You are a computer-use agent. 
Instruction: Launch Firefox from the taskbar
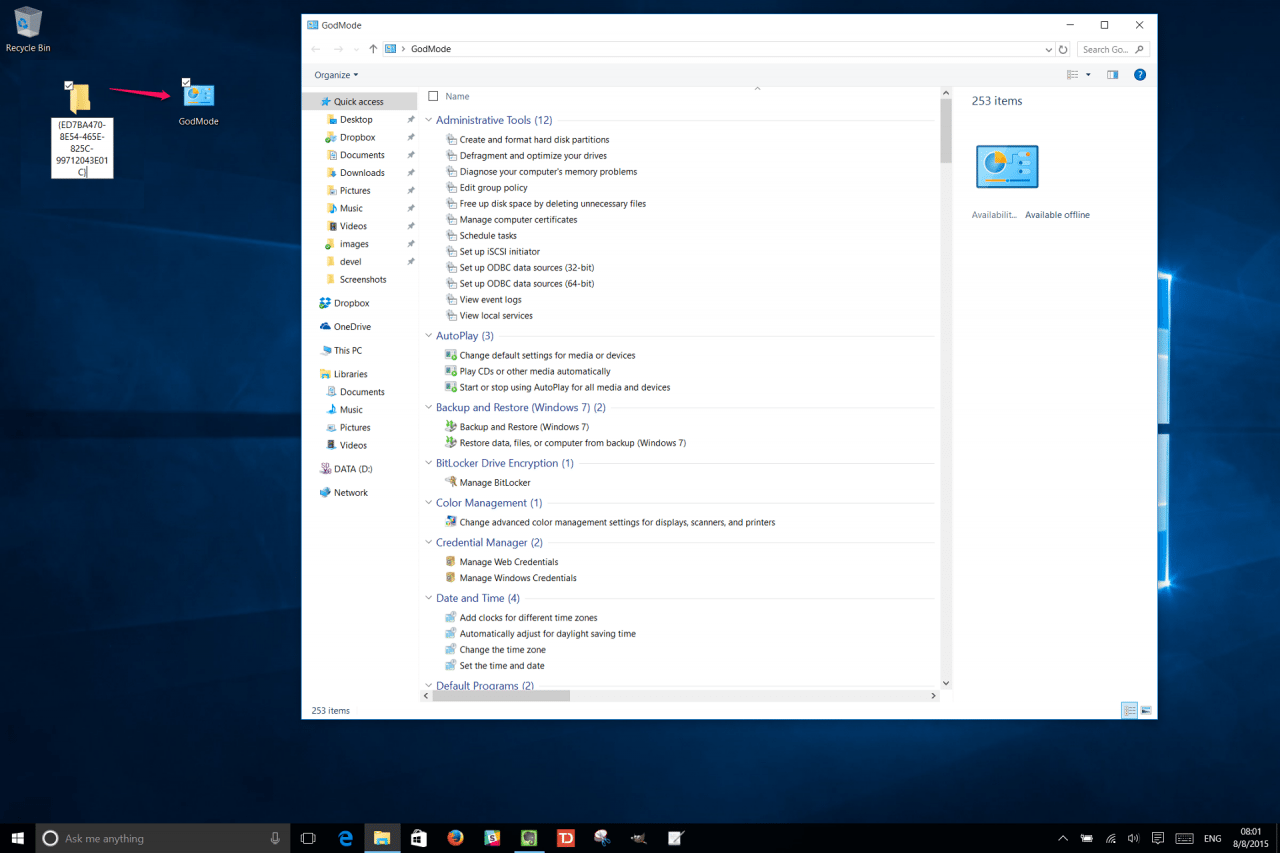pos(456,838)
